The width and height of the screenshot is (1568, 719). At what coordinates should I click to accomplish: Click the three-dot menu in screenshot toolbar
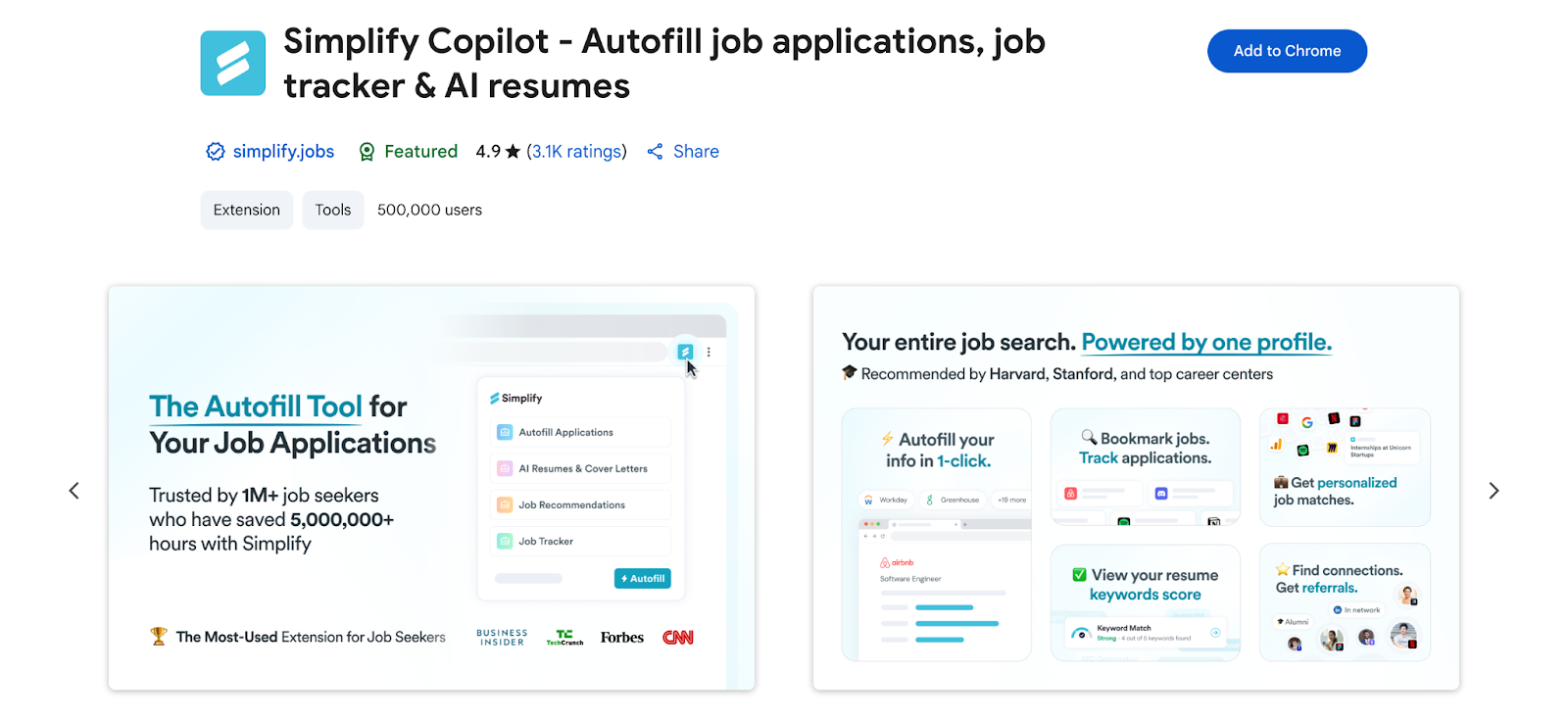(x=709, y=352)
